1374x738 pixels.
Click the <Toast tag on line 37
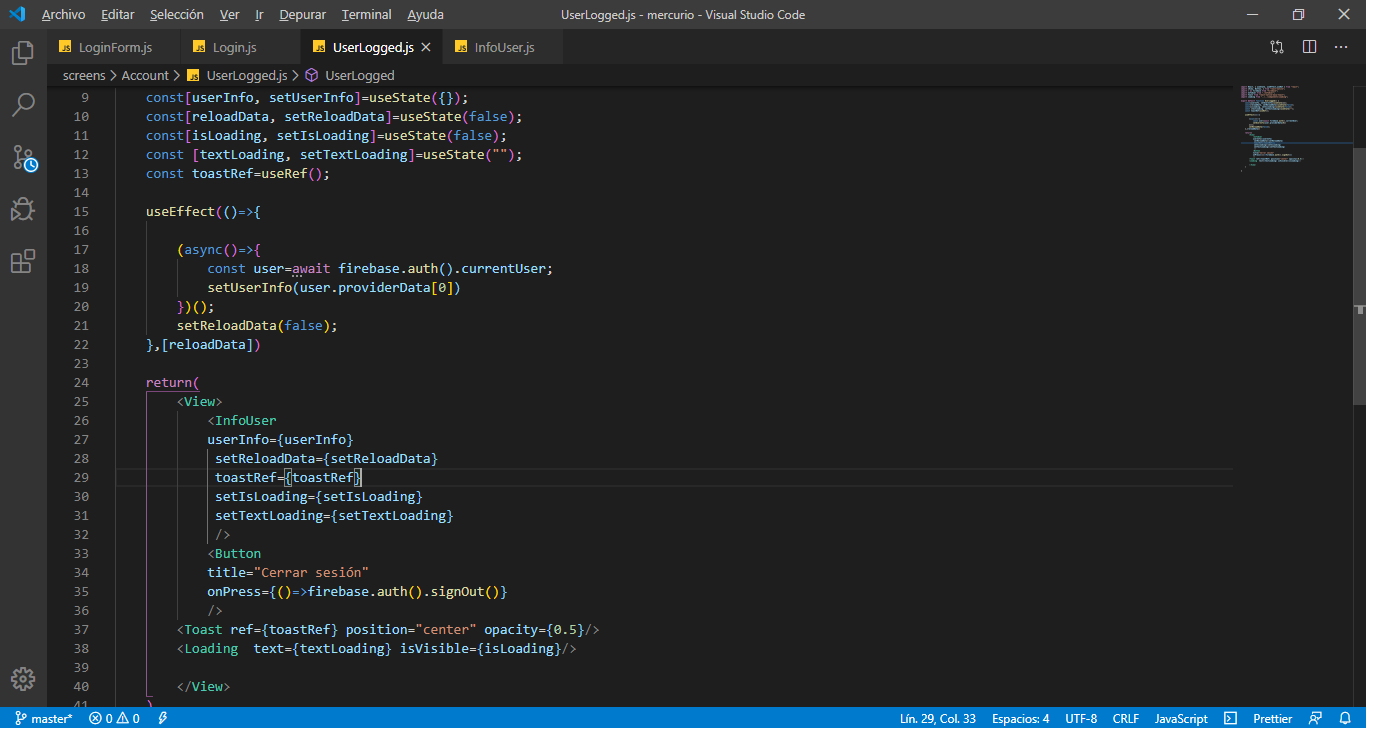click(x=200, y=630)
